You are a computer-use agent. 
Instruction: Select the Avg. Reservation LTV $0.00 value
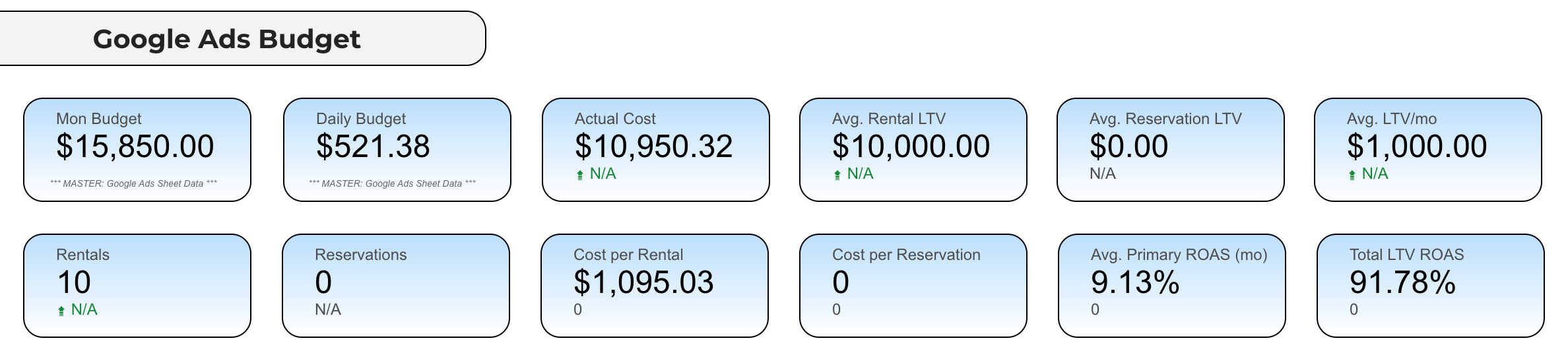point(1128,146)
